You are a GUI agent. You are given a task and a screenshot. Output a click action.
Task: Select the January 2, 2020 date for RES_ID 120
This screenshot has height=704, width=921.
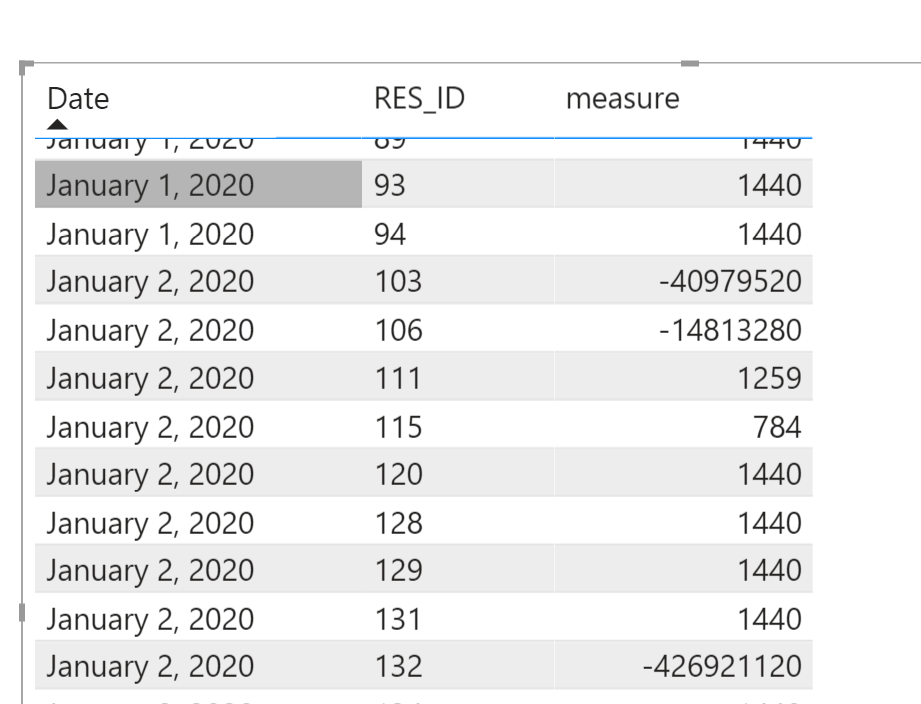coord(199,474)
